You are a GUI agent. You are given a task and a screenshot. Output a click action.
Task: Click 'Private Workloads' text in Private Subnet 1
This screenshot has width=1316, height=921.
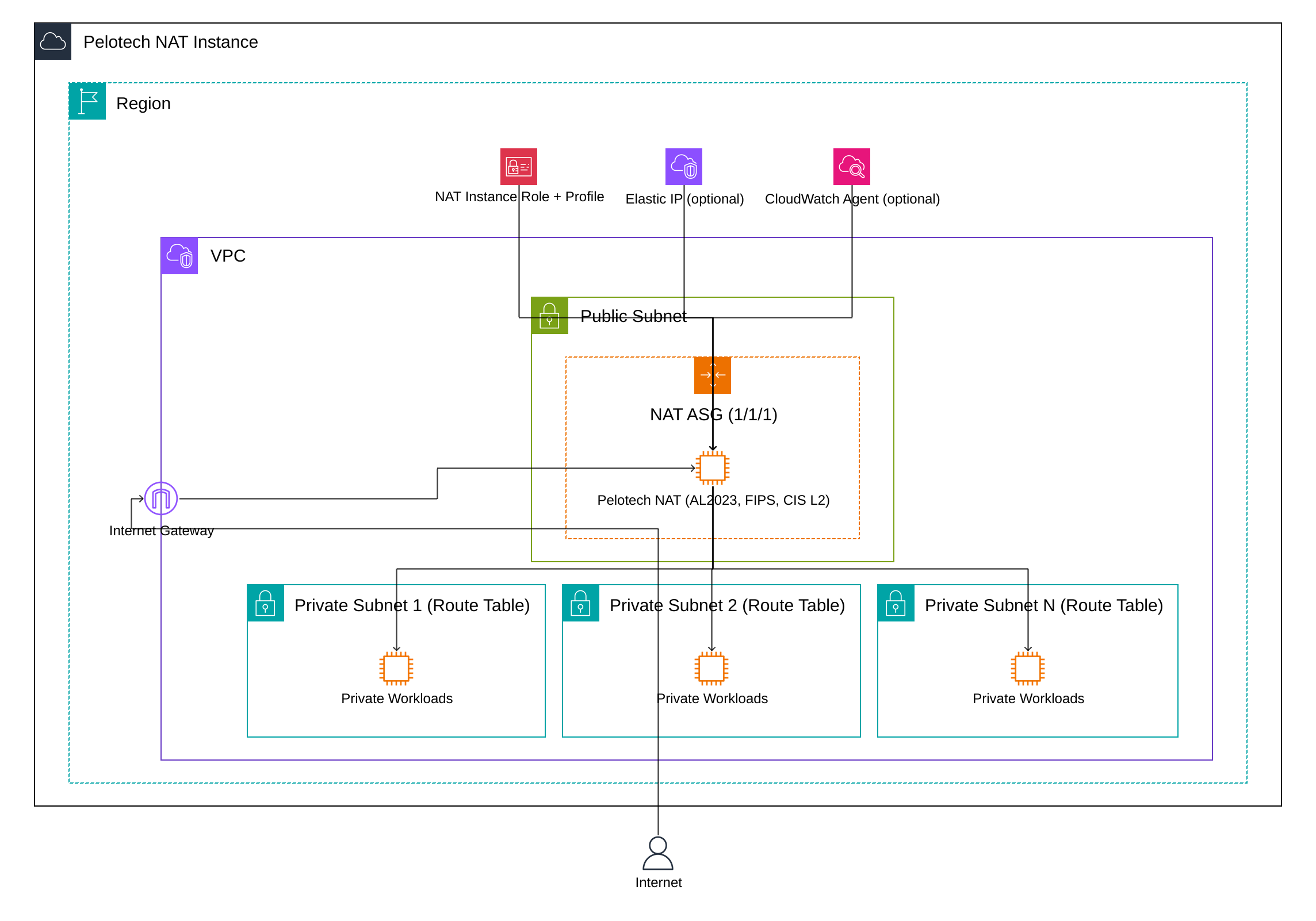(x=397, y=699)
